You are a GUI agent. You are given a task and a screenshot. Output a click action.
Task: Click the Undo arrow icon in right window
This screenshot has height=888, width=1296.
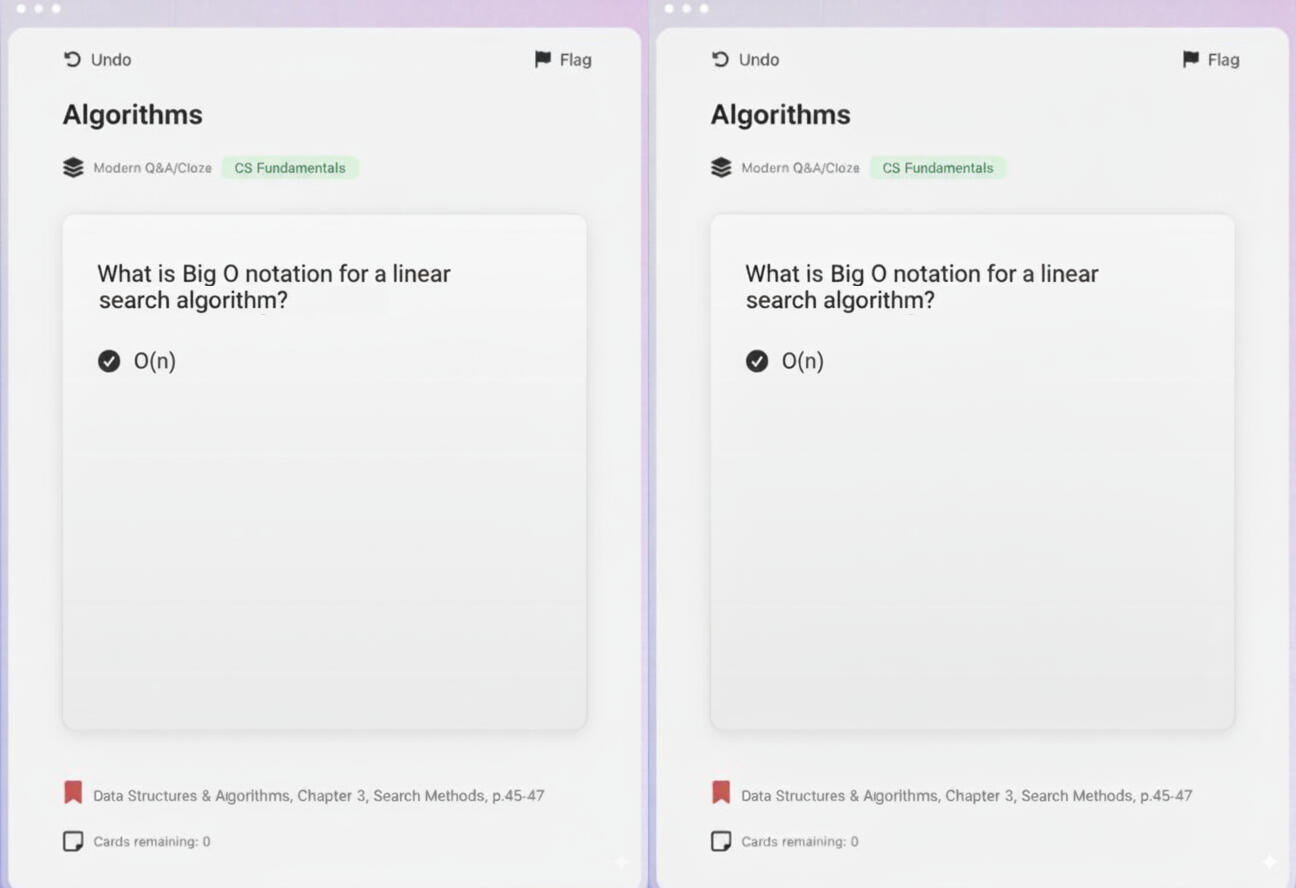720,60
